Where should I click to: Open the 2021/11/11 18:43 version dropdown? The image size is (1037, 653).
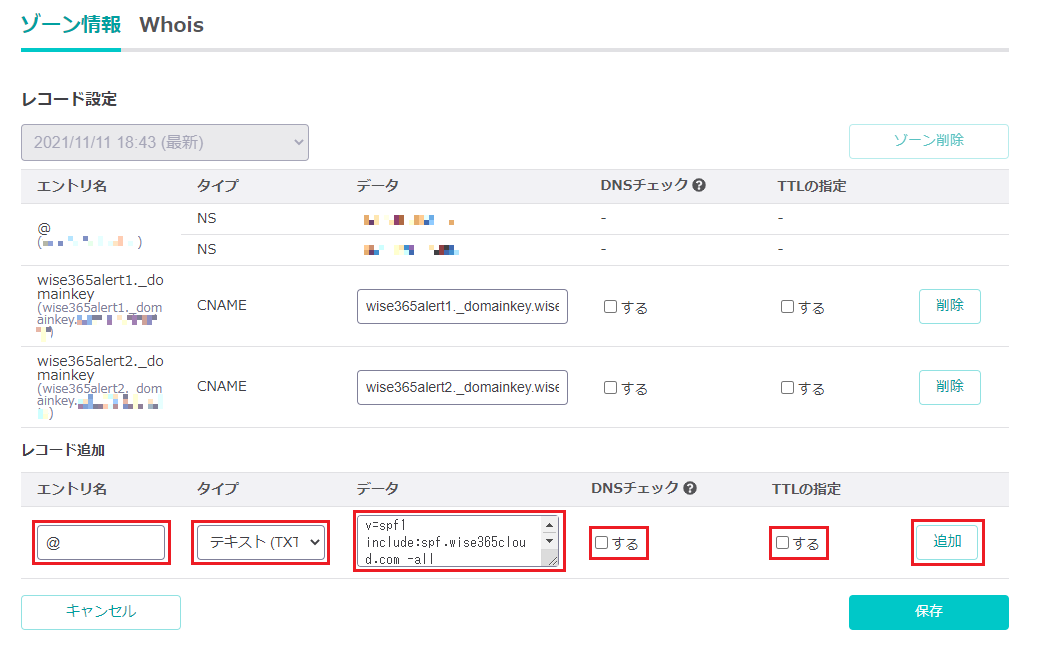pyautogui.click(x=165, y=143)
